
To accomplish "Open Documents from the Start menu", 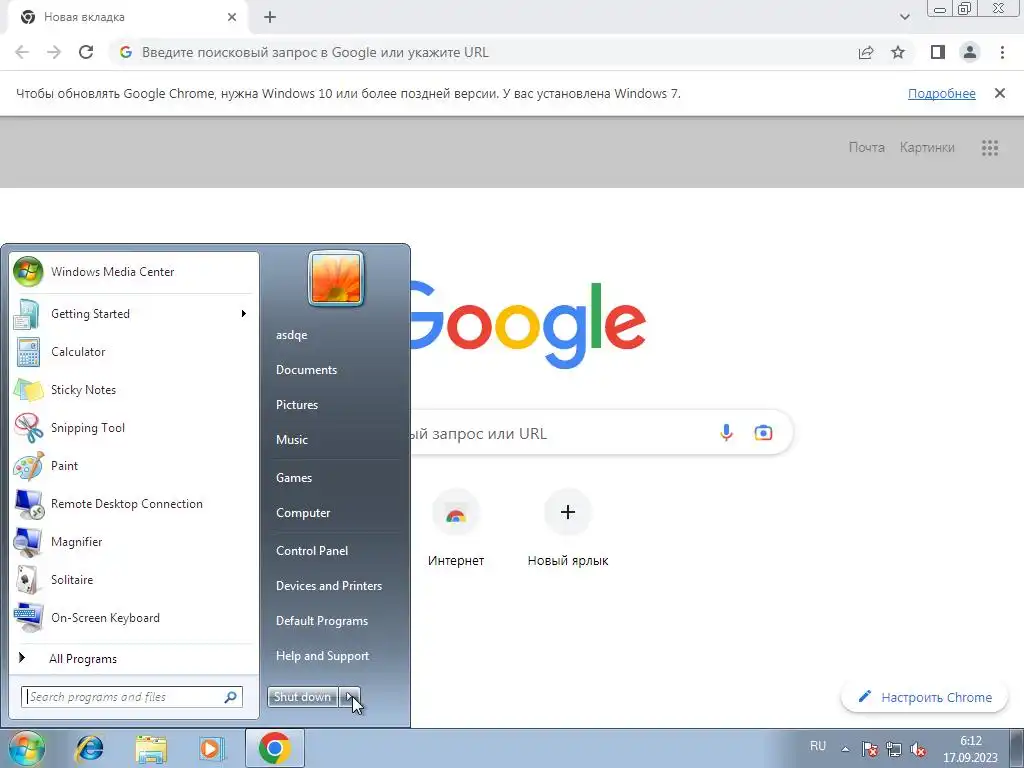I will tap(336, 370).
